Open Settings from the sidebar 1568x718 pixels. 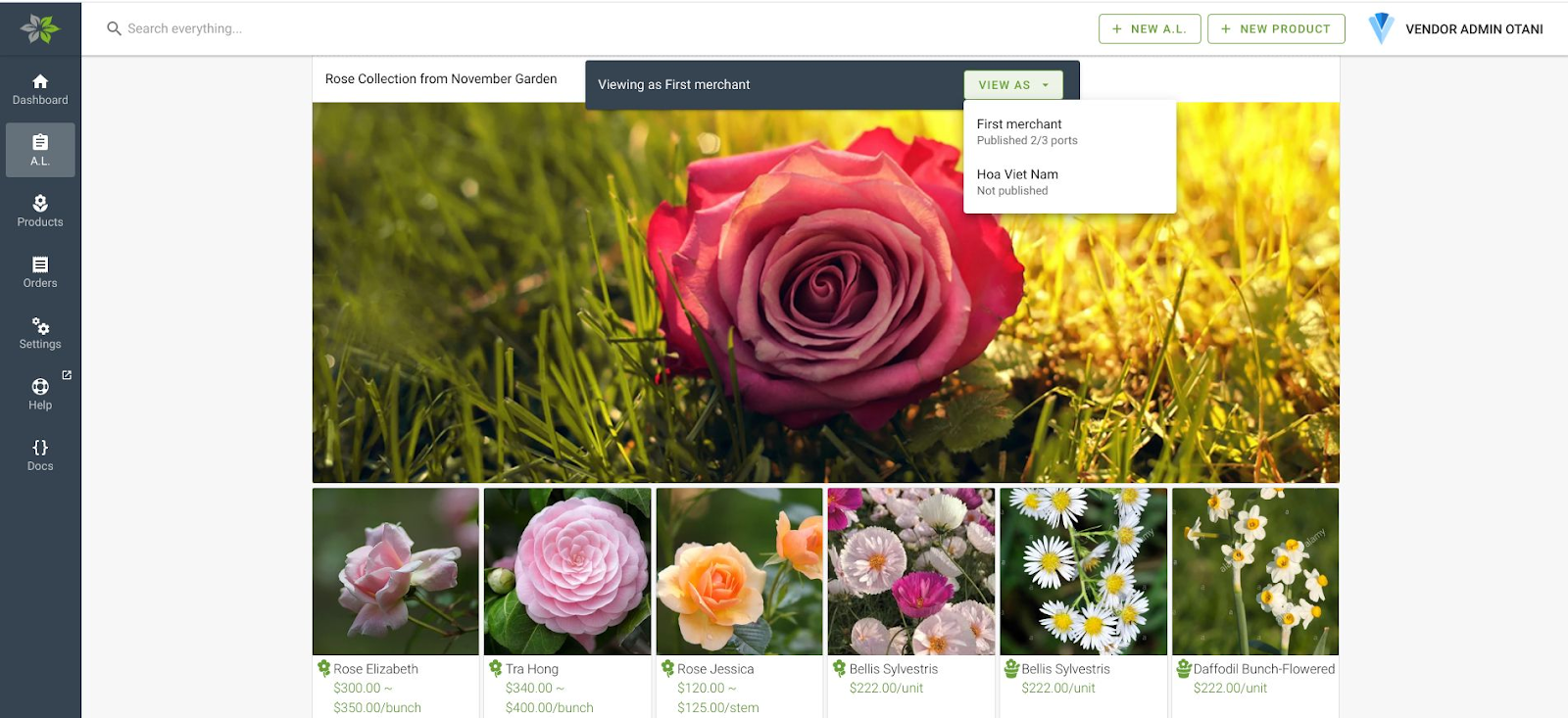(x=40, y=333)
